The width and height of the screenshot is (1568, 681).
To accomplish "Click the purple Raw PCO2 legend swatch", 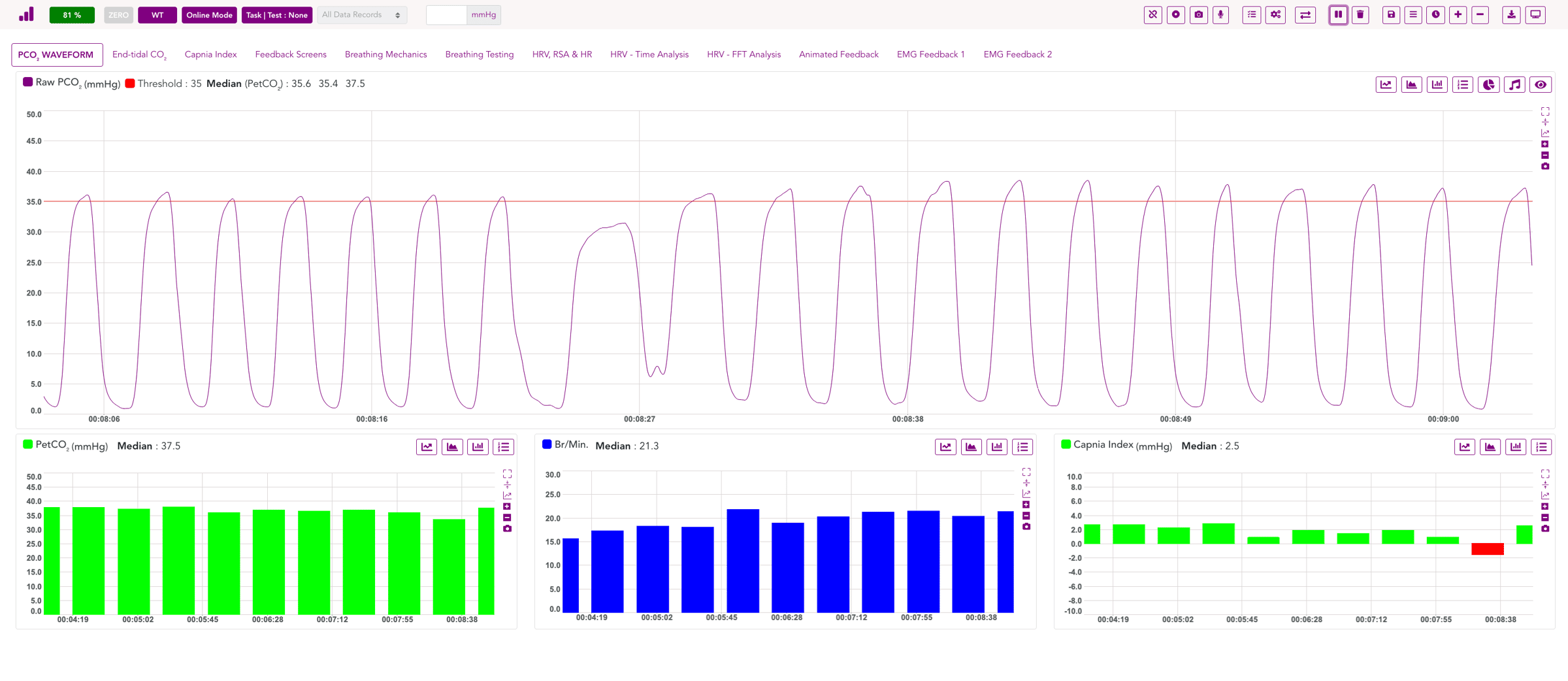I will click(x=28, y=82).
